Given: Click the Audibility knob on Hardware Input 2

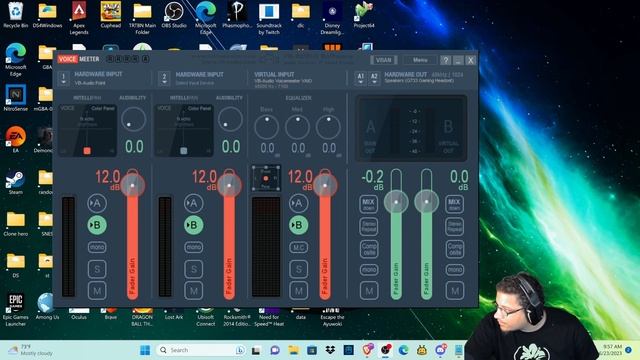Looking at the screenshot, I should [x=230, y=120].
